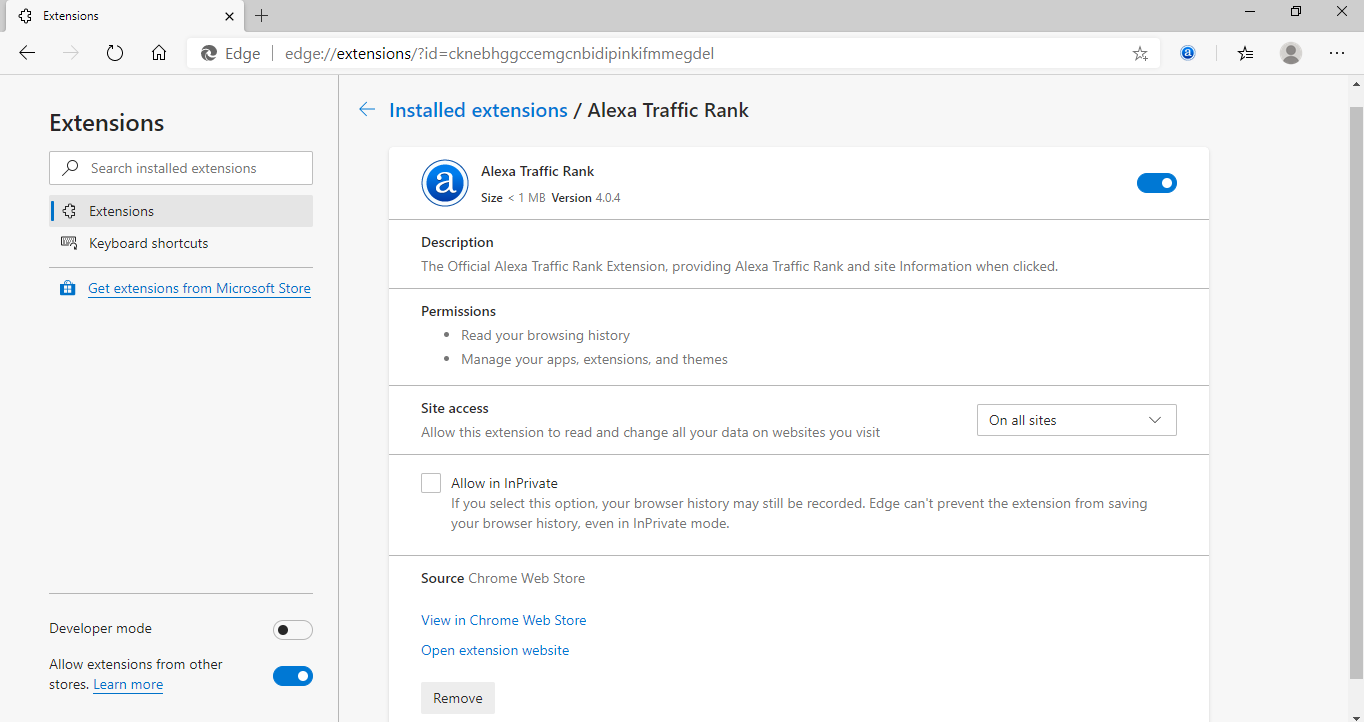This screenshot has height=722, width=1364.
Task: Click the Description heading
Action: 457,242
